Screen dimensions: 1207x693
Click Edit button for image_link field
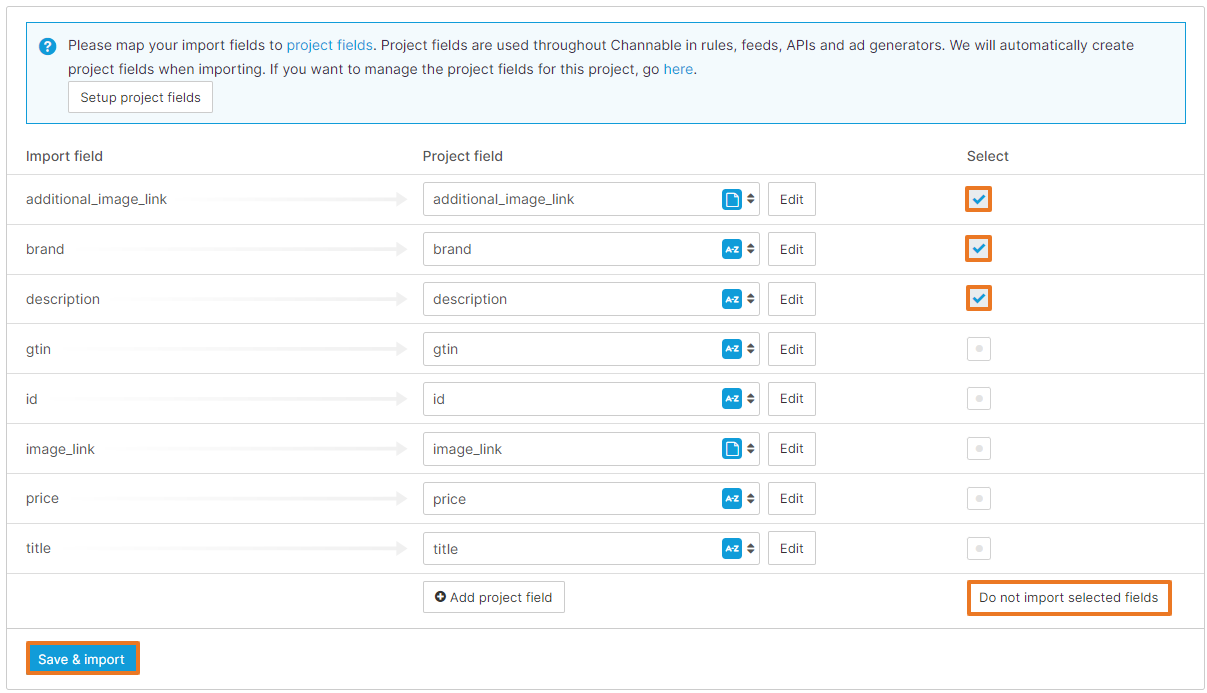point(791,449)
